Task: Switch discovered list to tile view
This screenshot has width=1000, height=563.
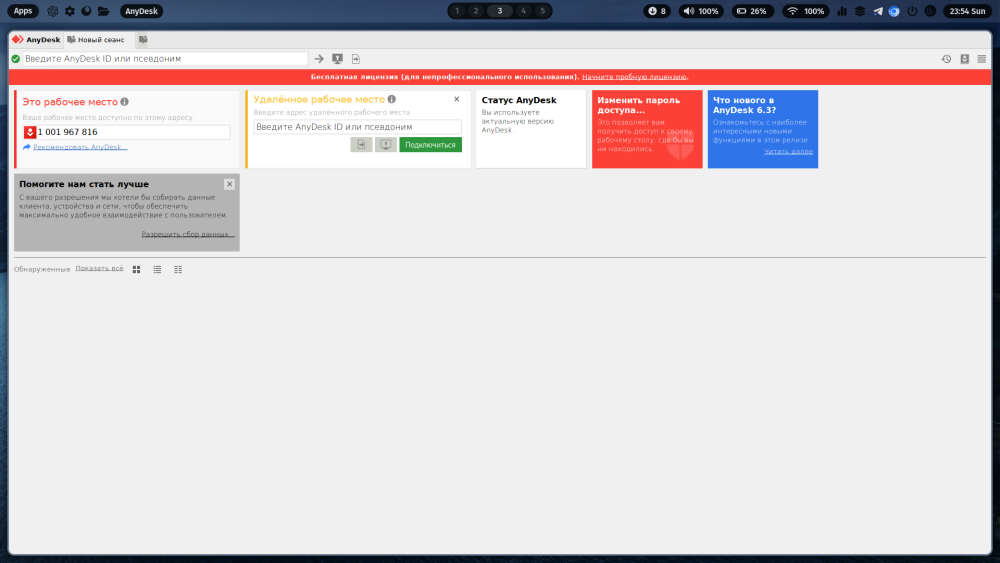Action: [x=136, y=270]
